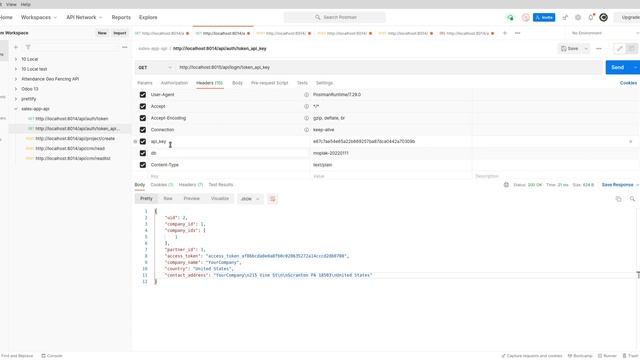Open notifications bell icon
This screenshot has width=640, height=360.
pos(591,18)
